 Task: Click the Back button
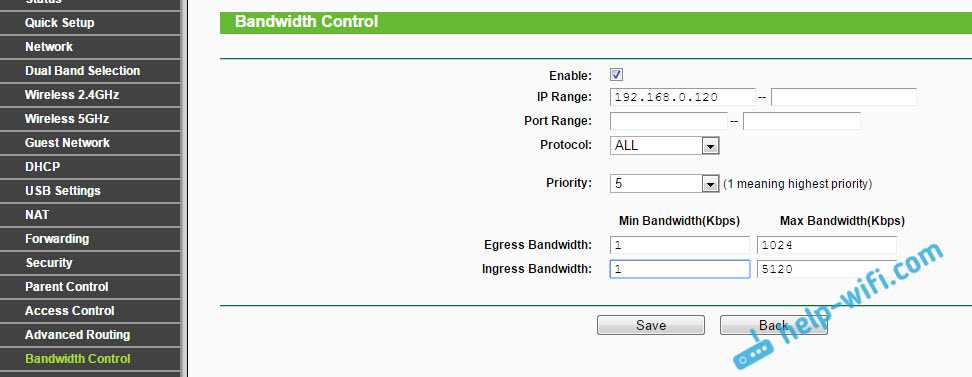[x=774, y=325]
